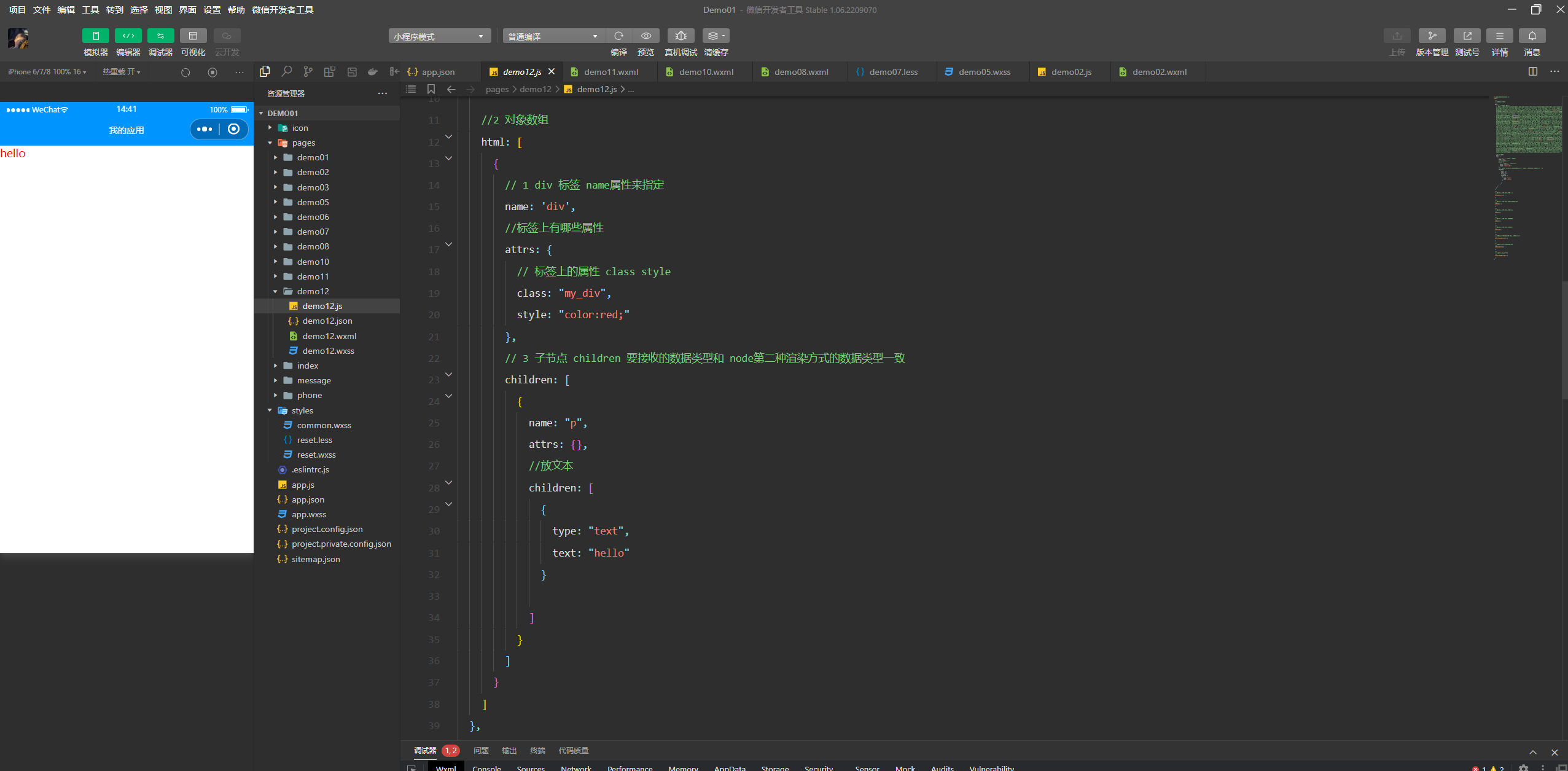Click version management (版本管理) icon
This screenshot has height=771, width=1568.
coord(1432,36)
